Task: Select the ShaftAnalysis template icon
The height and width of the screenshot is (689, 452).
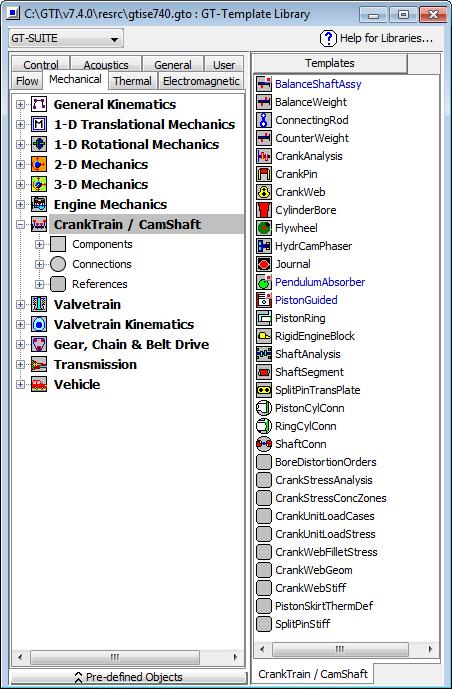Action: 264,354
